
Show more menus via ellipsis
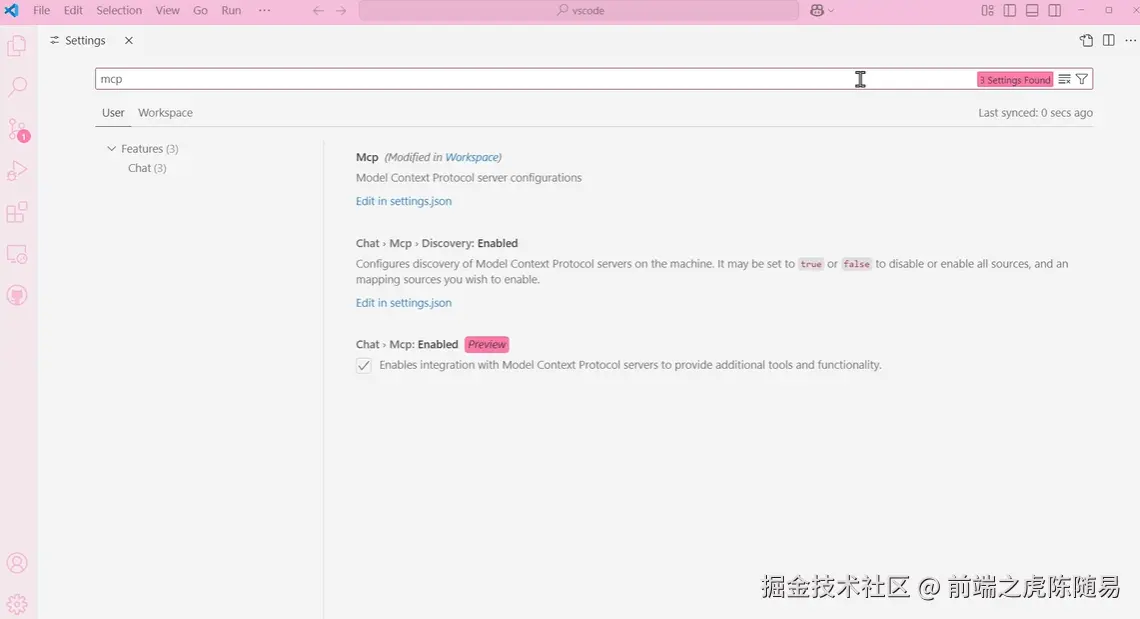265,10
